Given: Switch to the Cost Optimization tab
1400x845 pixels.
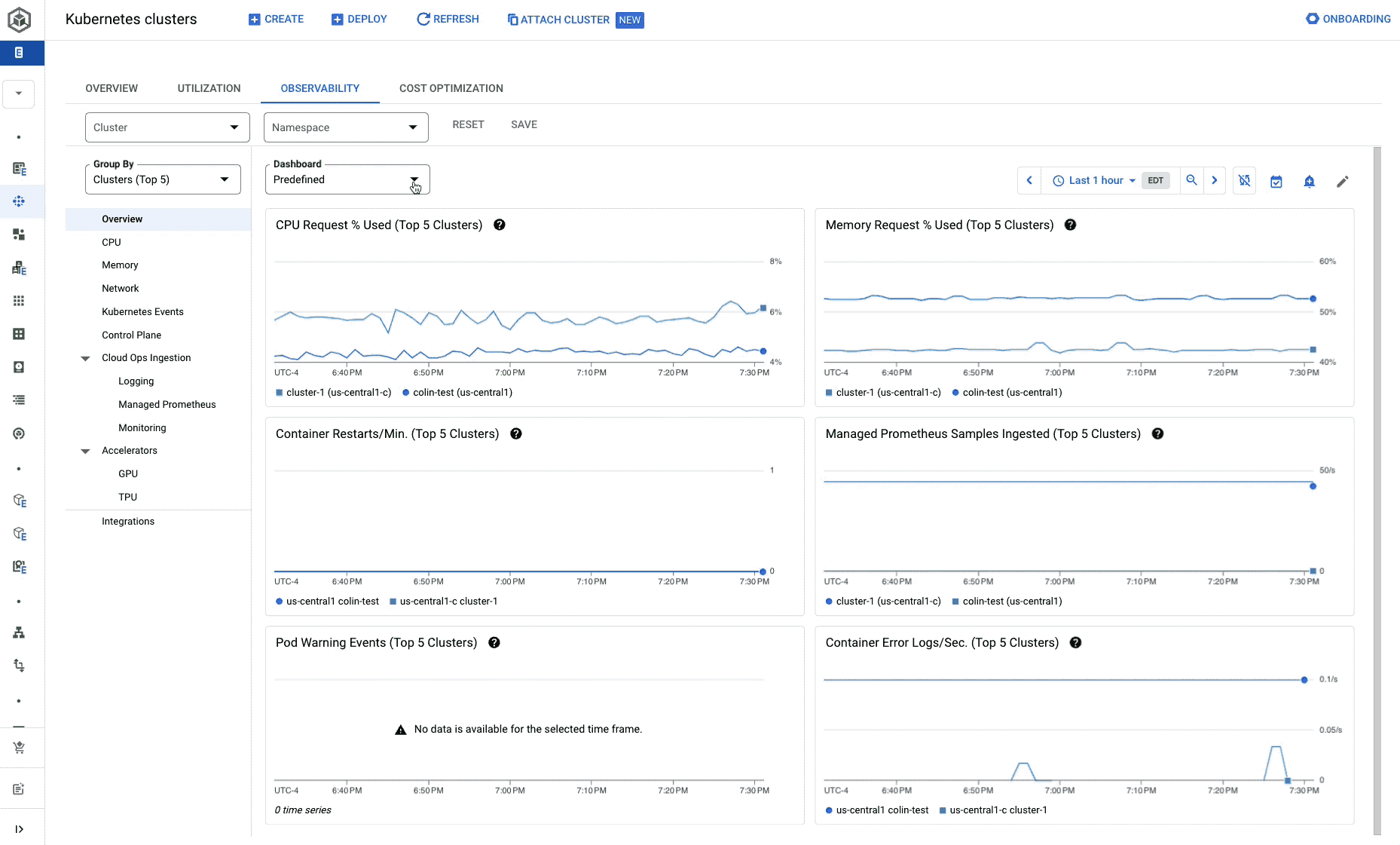Looking at the screenshot, I should point(451,88).
